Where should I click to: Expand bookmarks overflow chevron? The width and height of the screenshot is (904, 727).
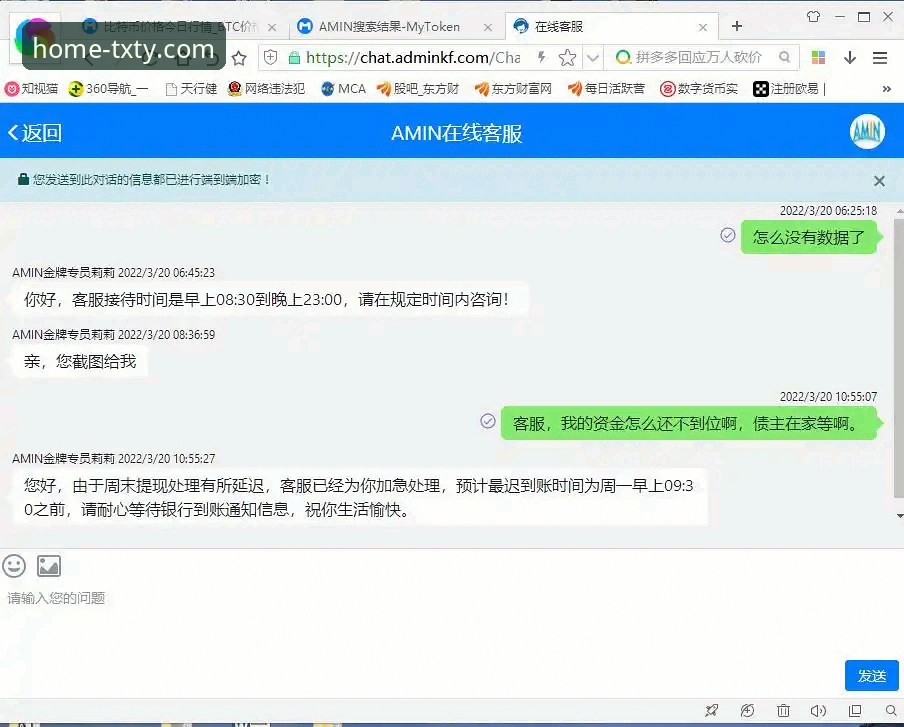click(887, 89)
